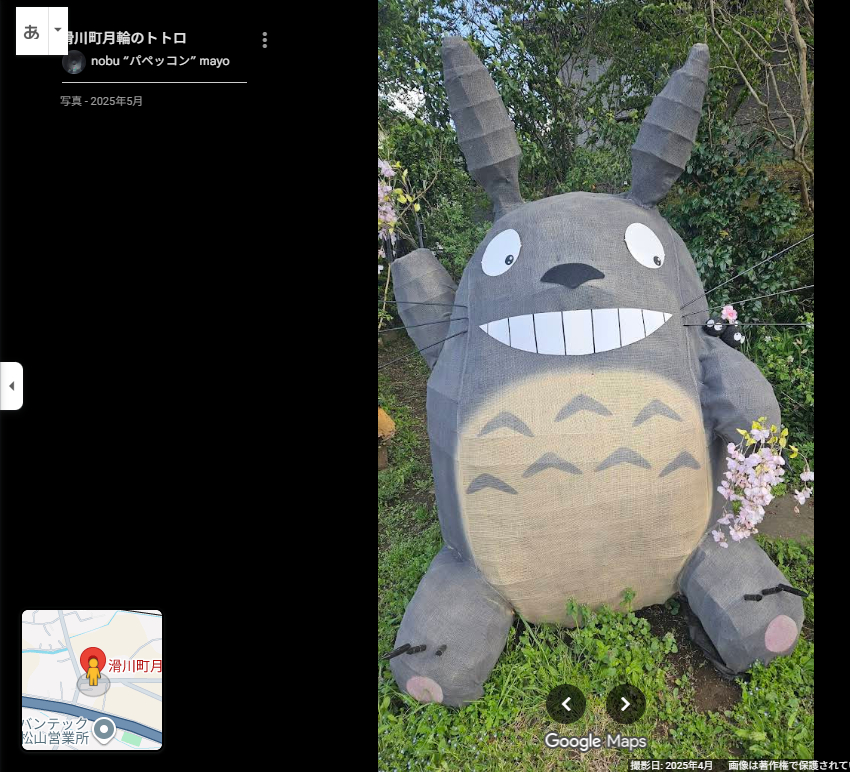Open the dropdown arrow beside あ
Screen dimensions: 850x772
coord(58,31)
